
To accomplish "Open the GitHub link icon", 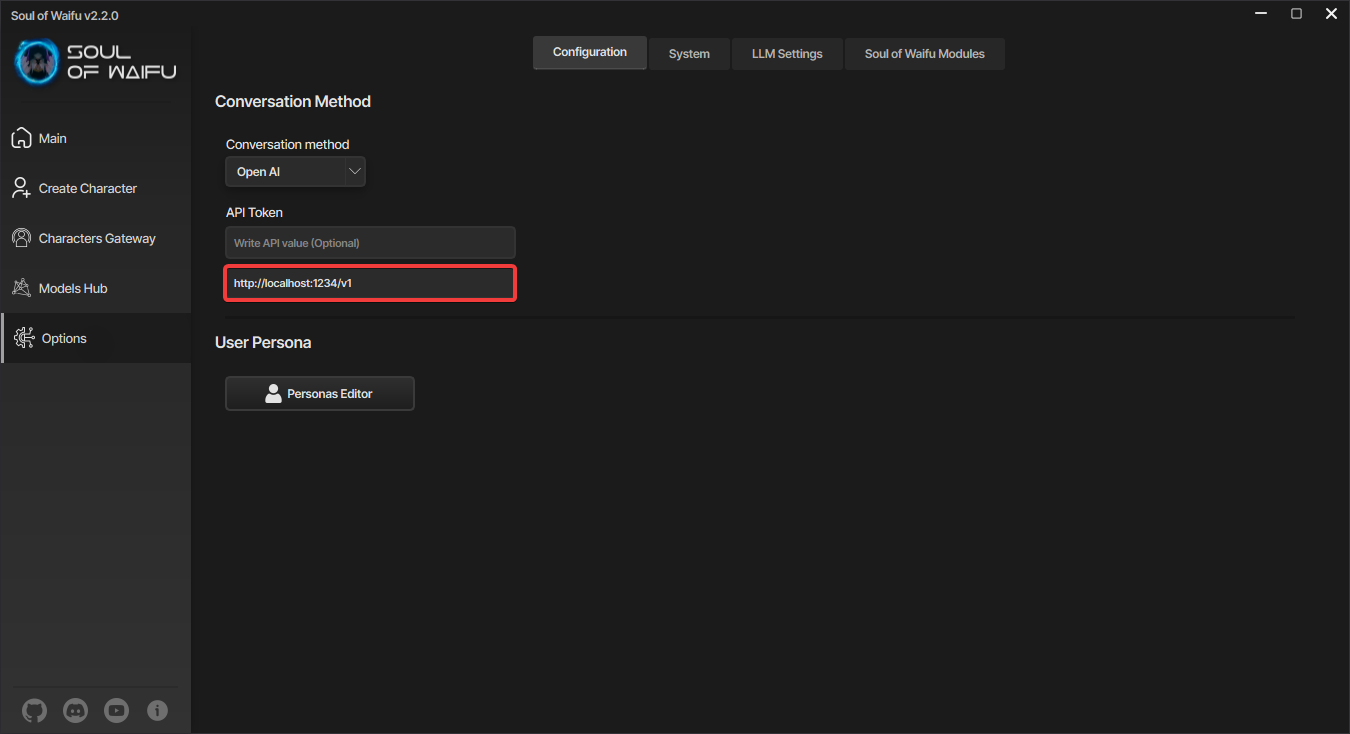I will click(x=34, y=711).
